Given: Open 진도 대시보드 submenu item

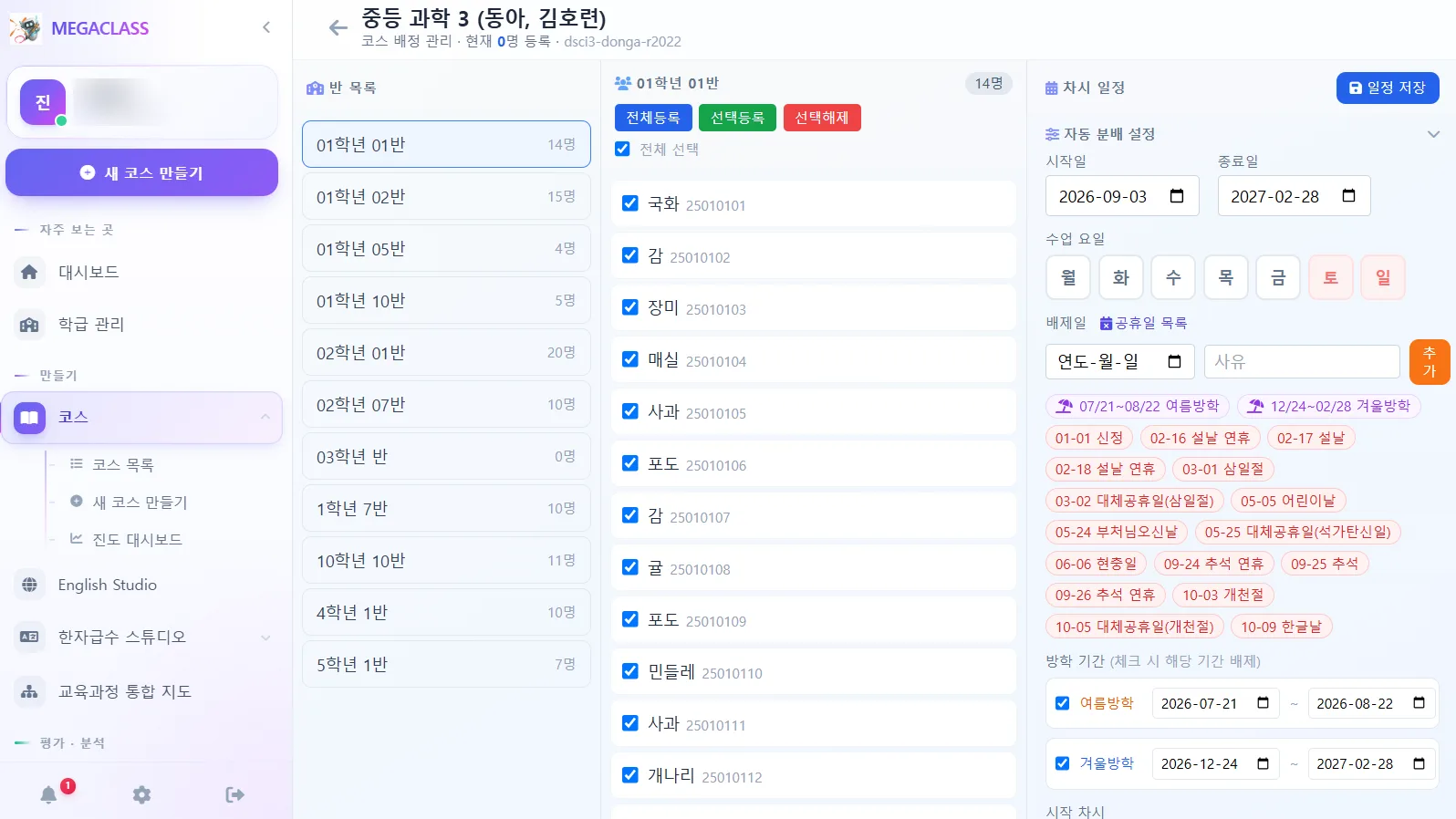Looking at the screenshot, I should point(137,539).
